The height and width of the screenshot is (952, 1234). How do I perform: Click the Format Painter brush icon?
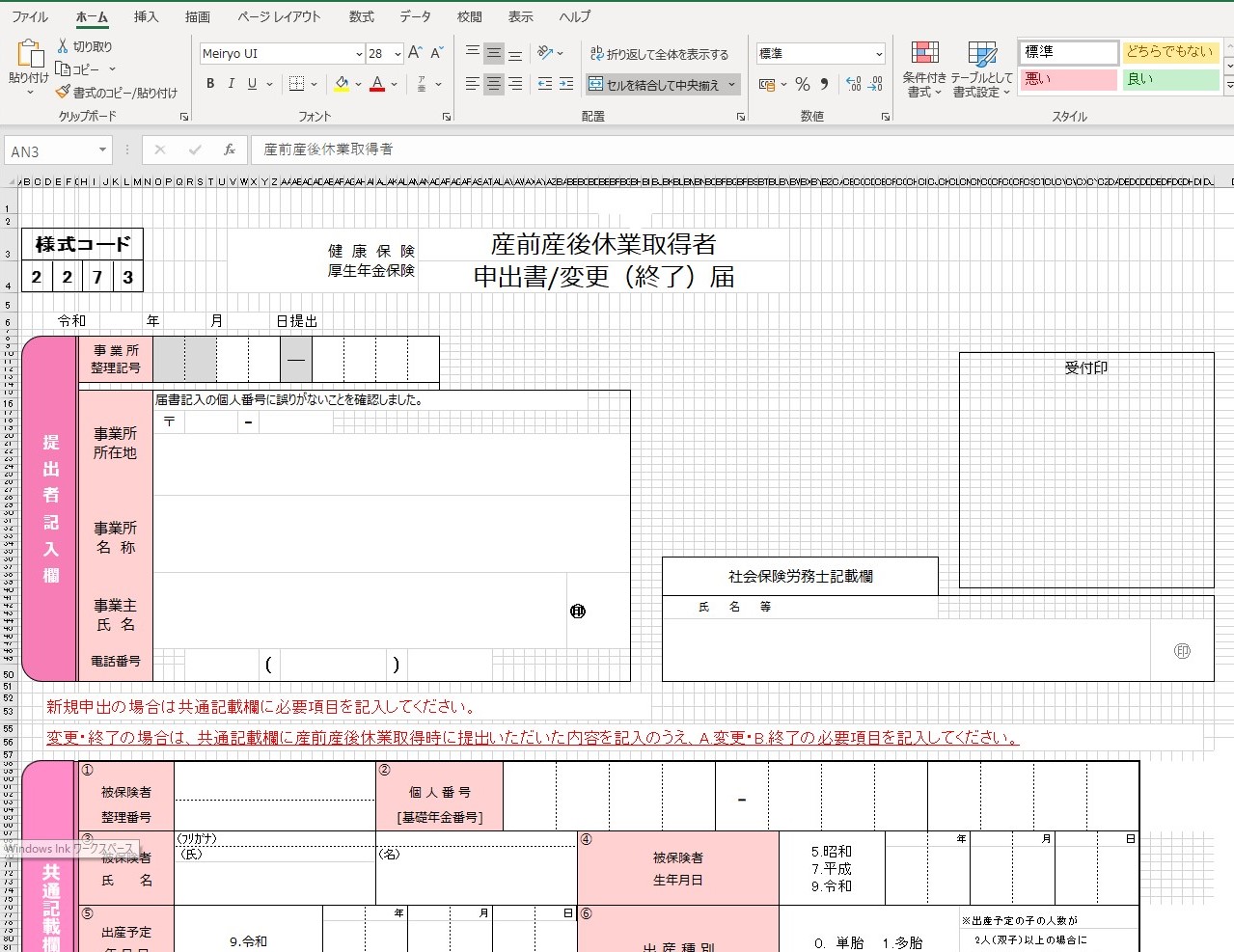(x=64, y=93)
